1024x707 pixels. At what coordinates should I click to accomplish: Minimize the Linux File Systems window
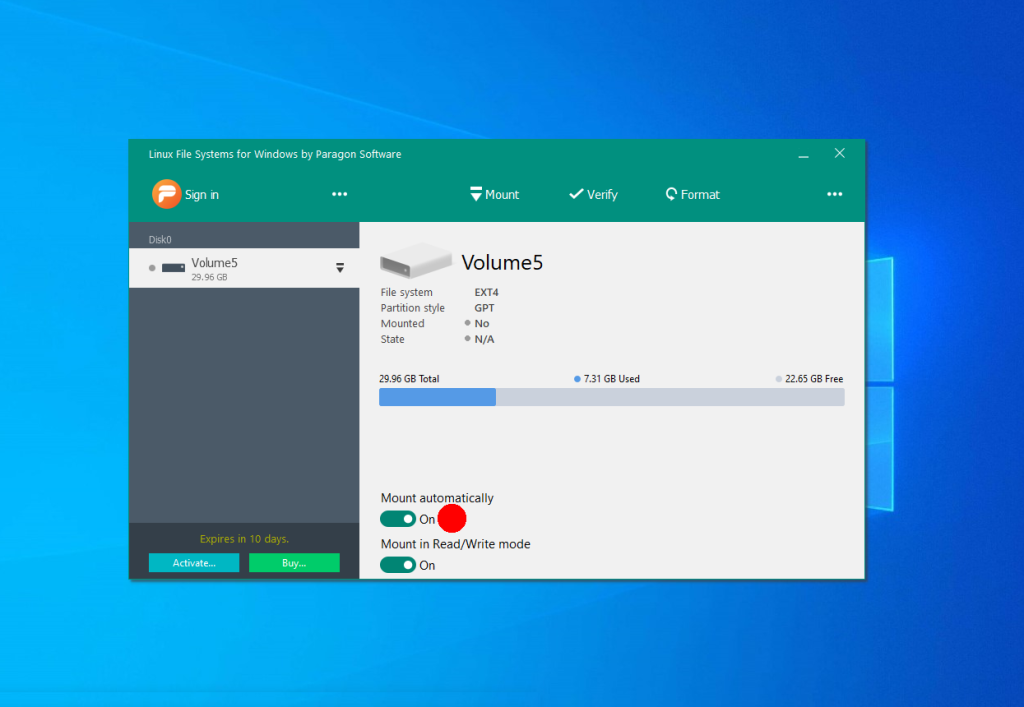pos(804,155)
